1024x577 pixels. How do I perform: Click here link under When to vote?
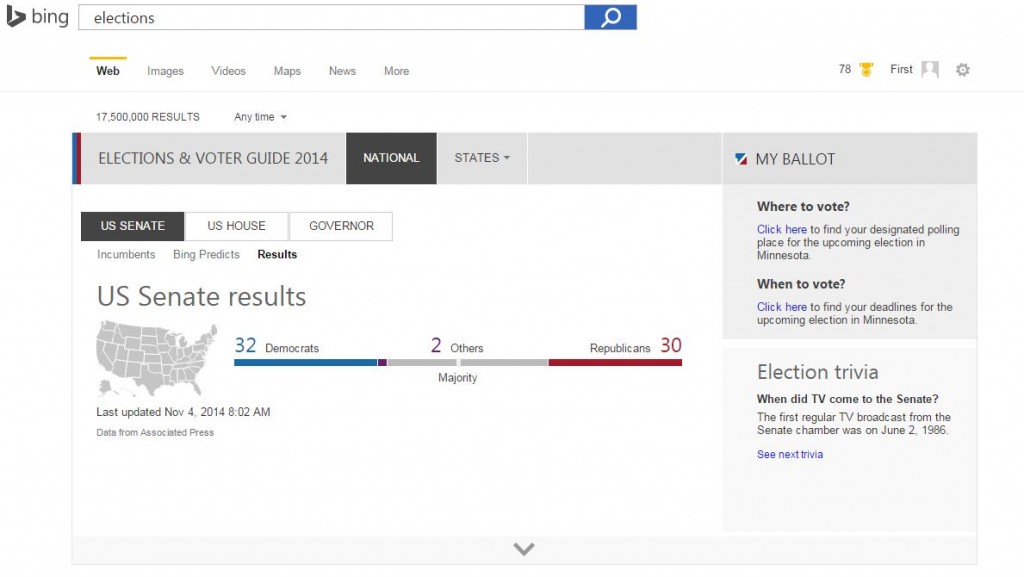point(782,307)
